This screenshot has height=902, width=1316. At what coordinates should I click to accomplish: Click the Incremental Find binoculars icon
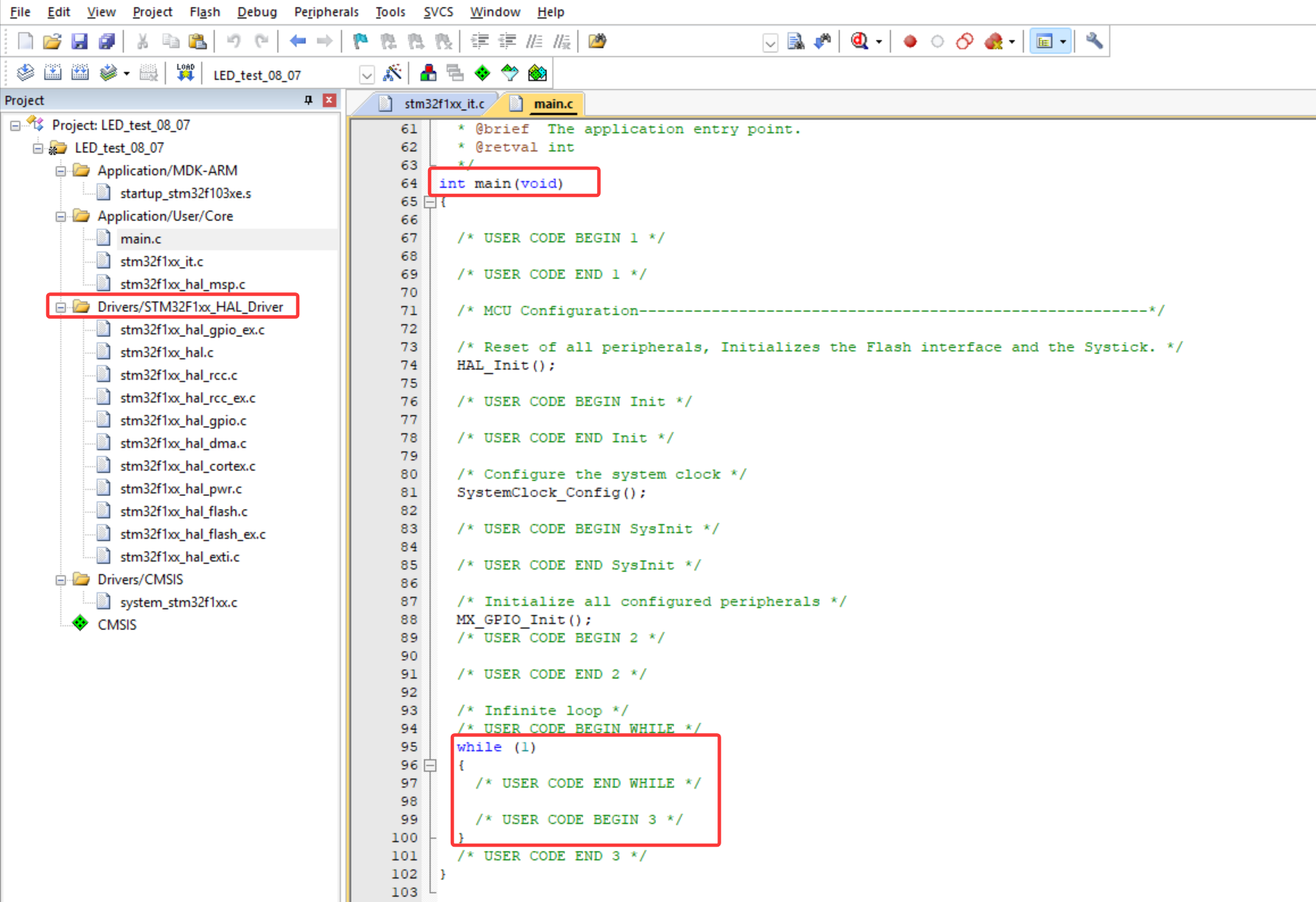pos(823,42)
